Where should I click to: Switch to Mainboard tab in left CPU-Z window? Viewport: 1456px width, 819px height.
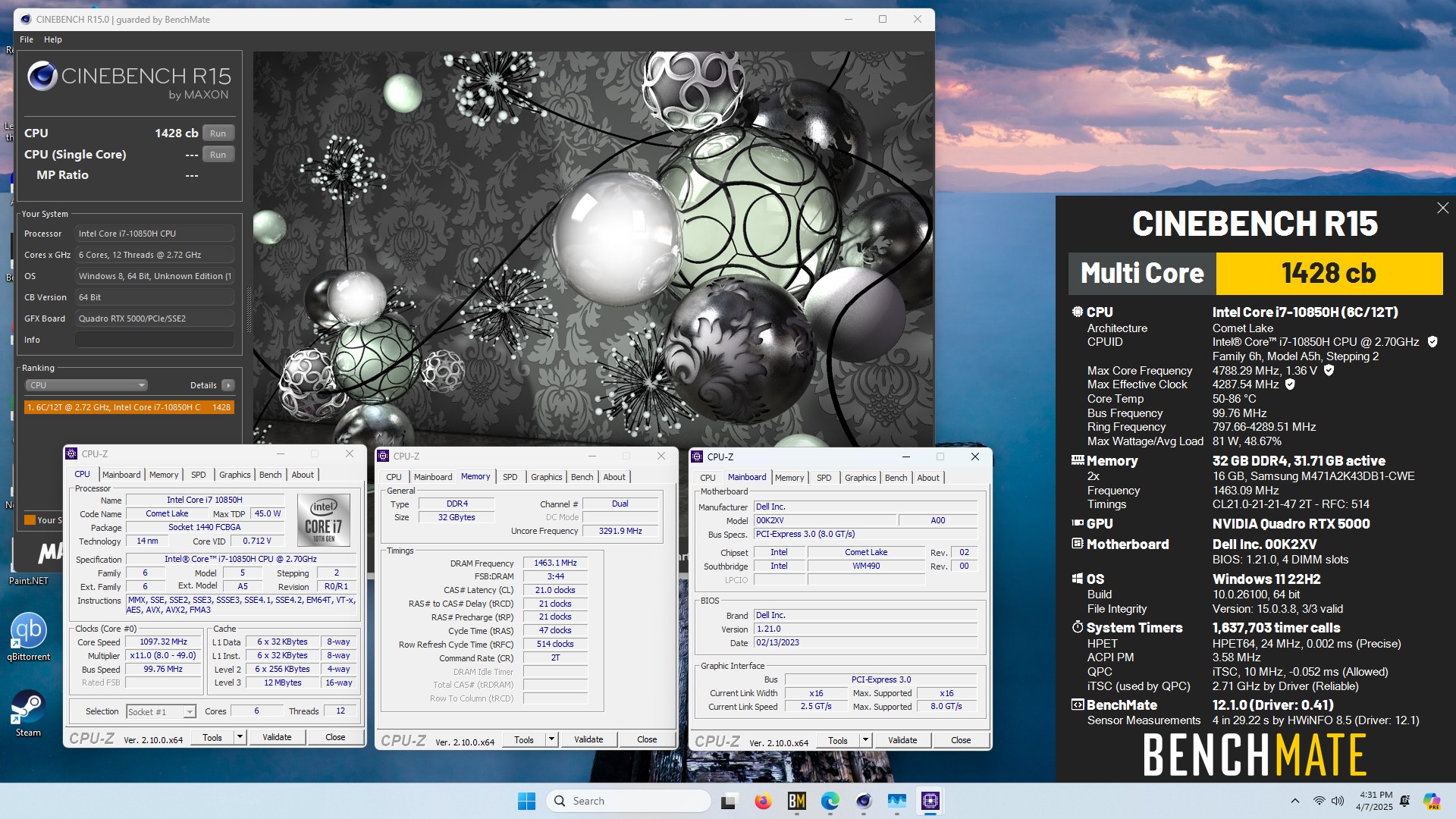[x=121, y=475]
